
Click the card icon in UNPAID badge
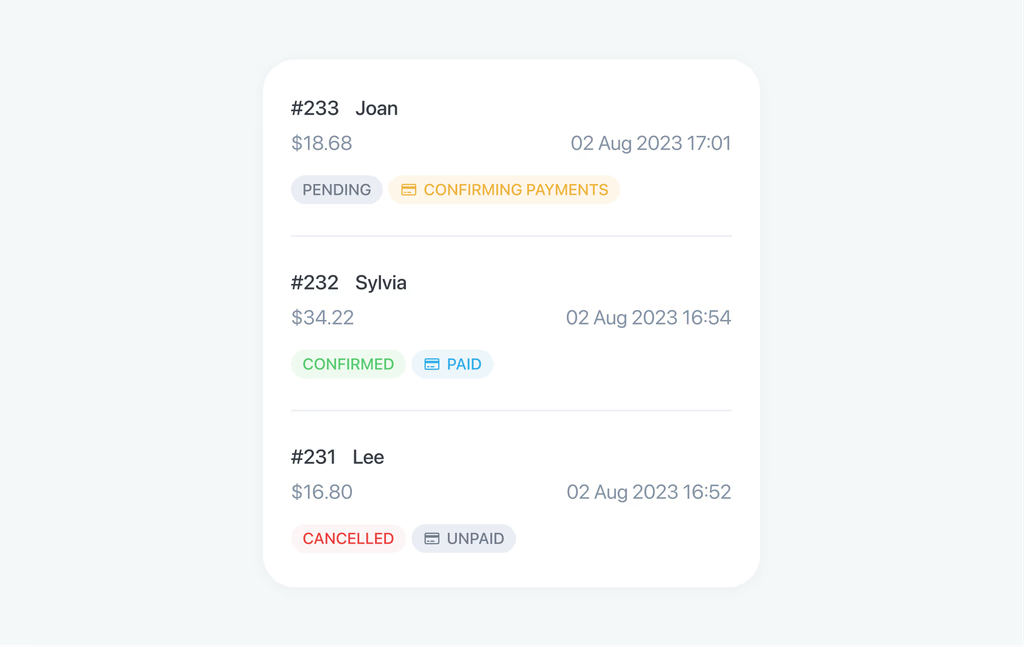click(432, 539)
